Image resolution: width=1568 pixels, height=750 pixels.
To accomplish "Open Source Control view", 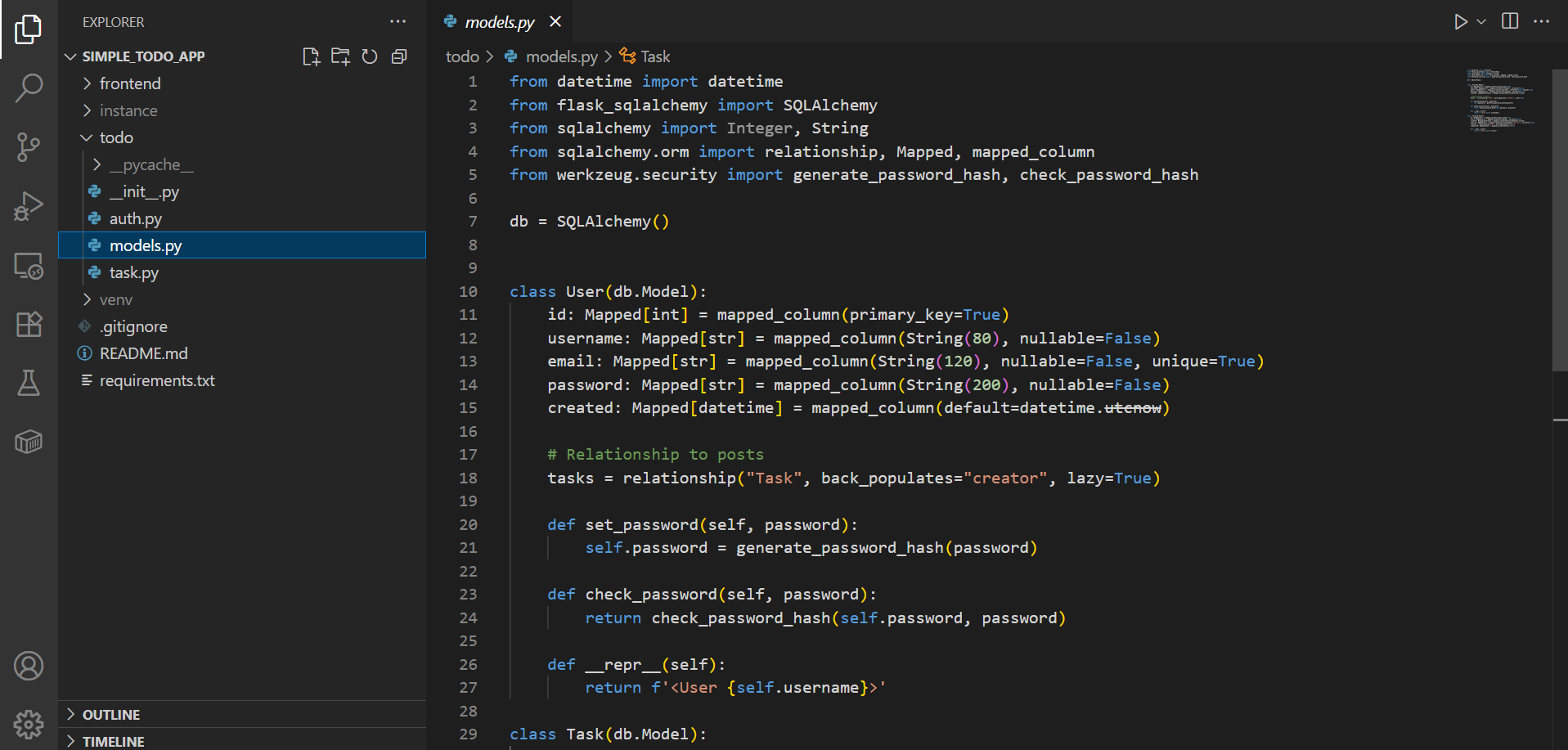I will click(x=29, y=147).
